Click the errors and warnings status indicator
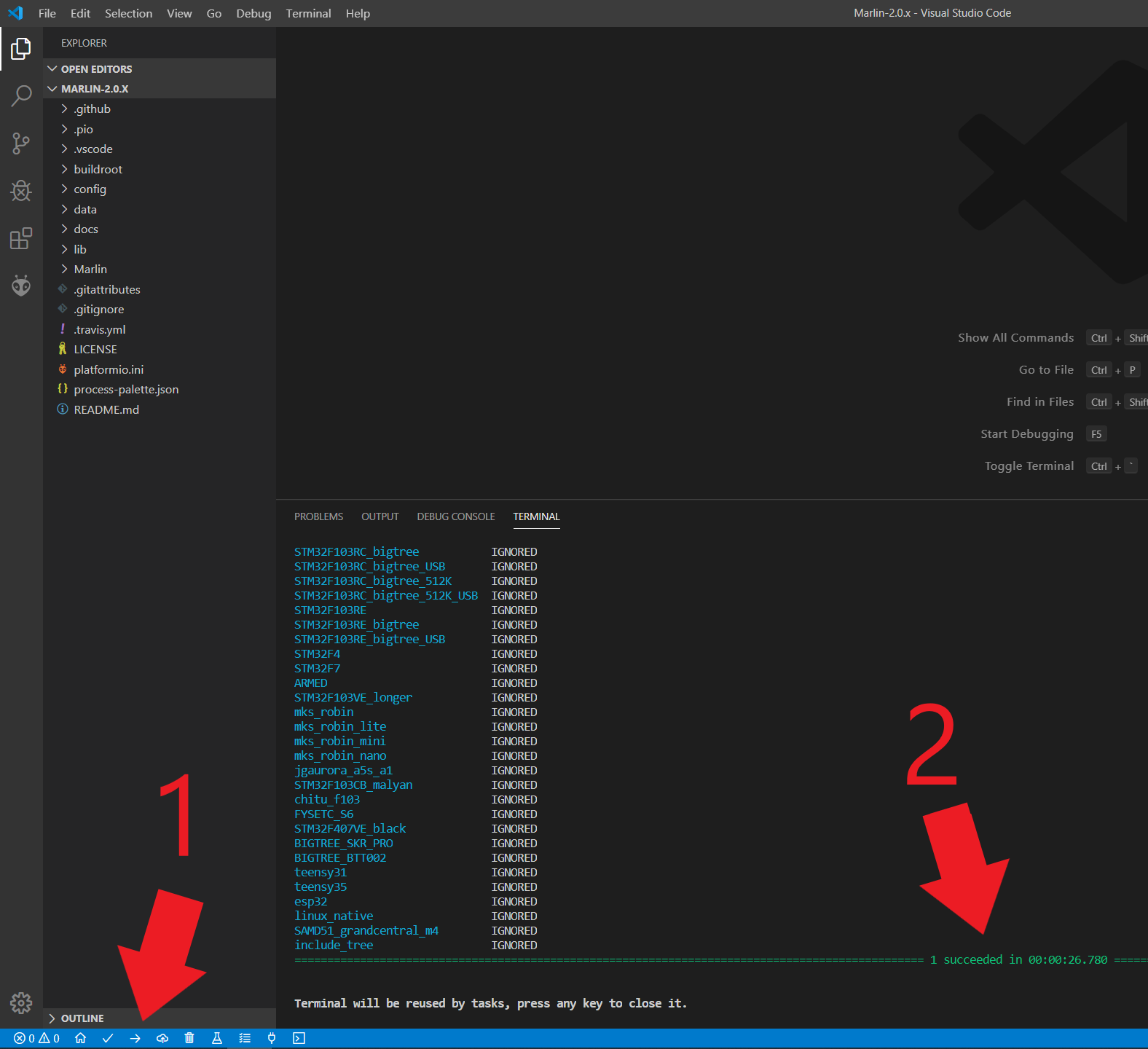 (36, 1039)
